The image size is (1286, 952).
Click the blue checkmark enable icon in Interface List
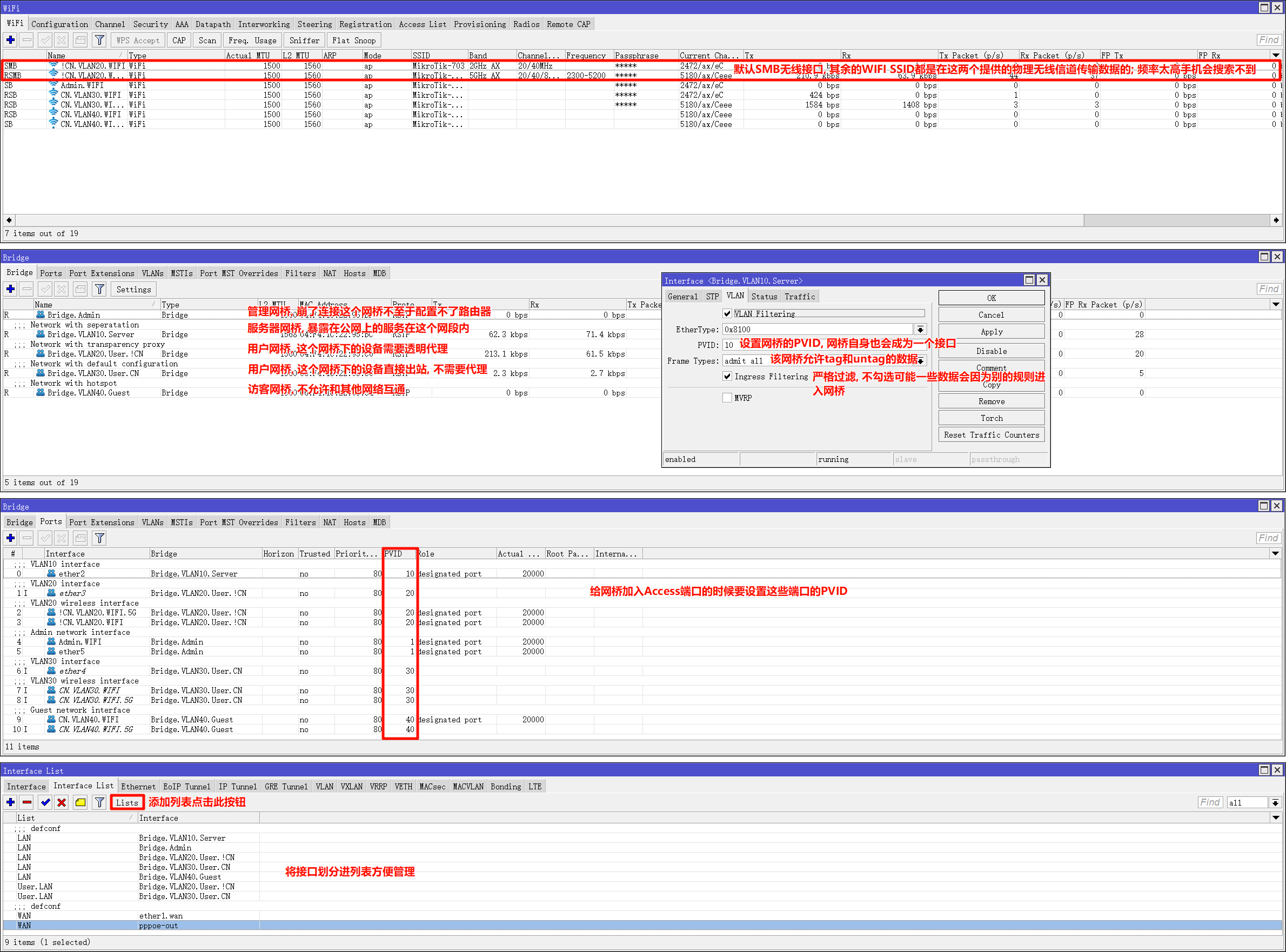(x=45, y=802)
